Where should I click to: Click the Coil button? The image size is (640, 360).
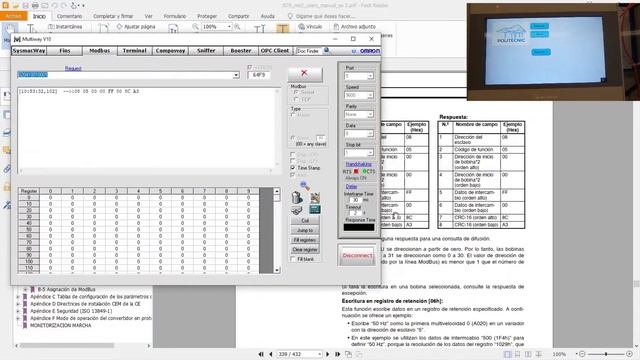tap(305, 220)
